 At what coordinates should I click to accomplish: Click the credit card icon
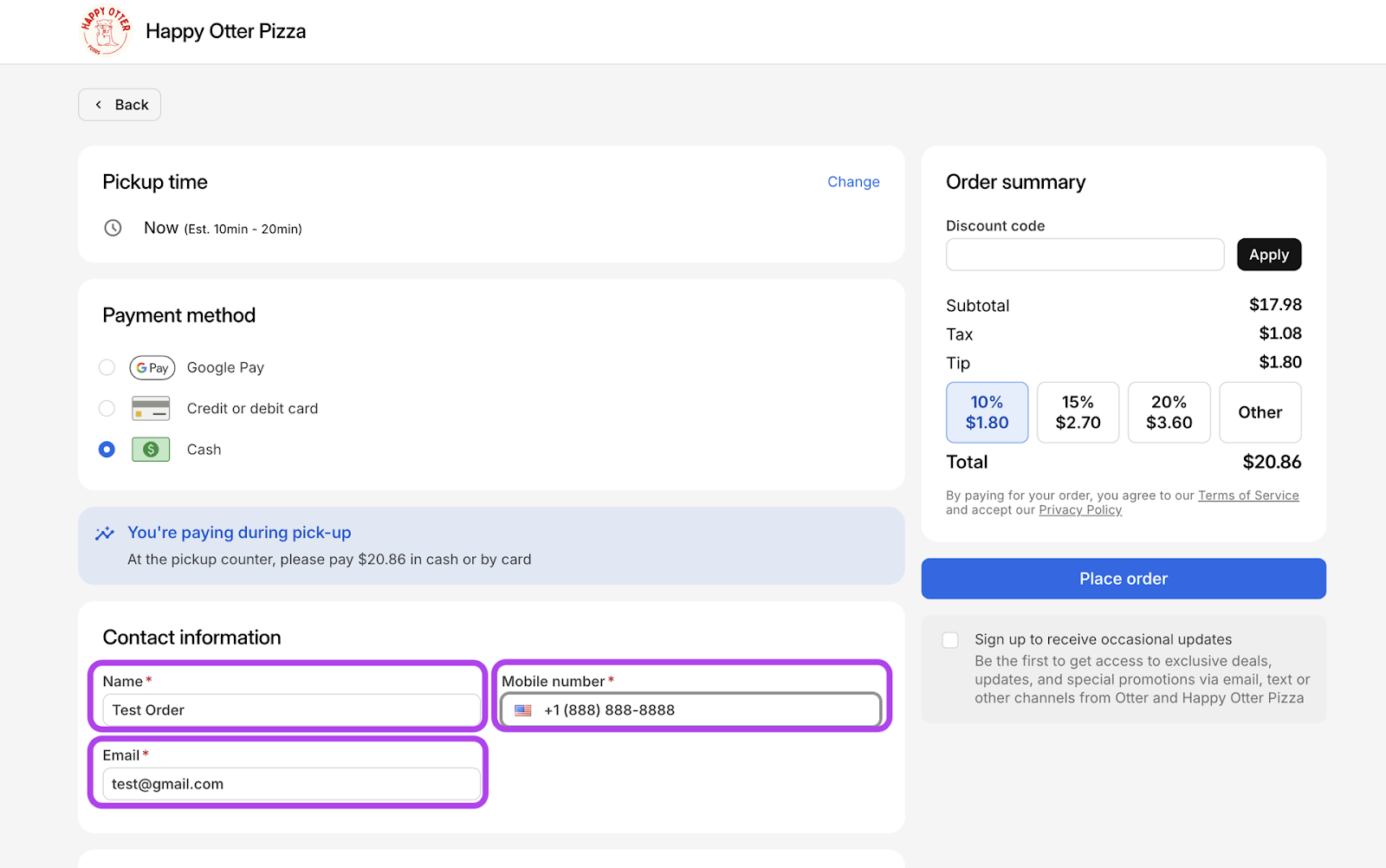click(151, 409)
